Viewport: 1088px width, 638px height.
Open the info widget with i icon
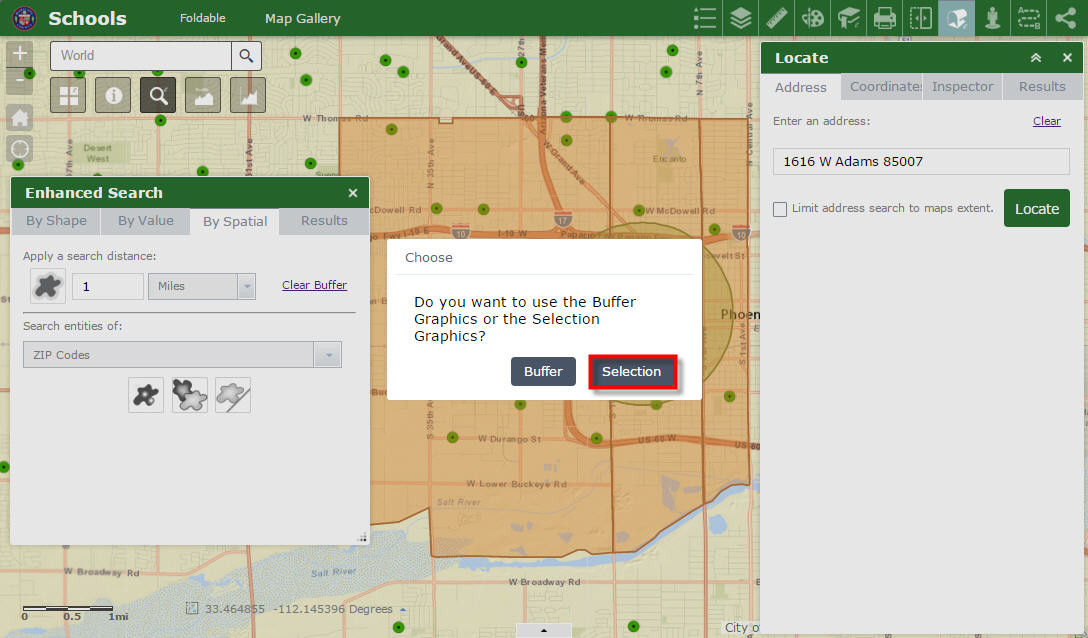pyautogui.click(x=113, y=95)
